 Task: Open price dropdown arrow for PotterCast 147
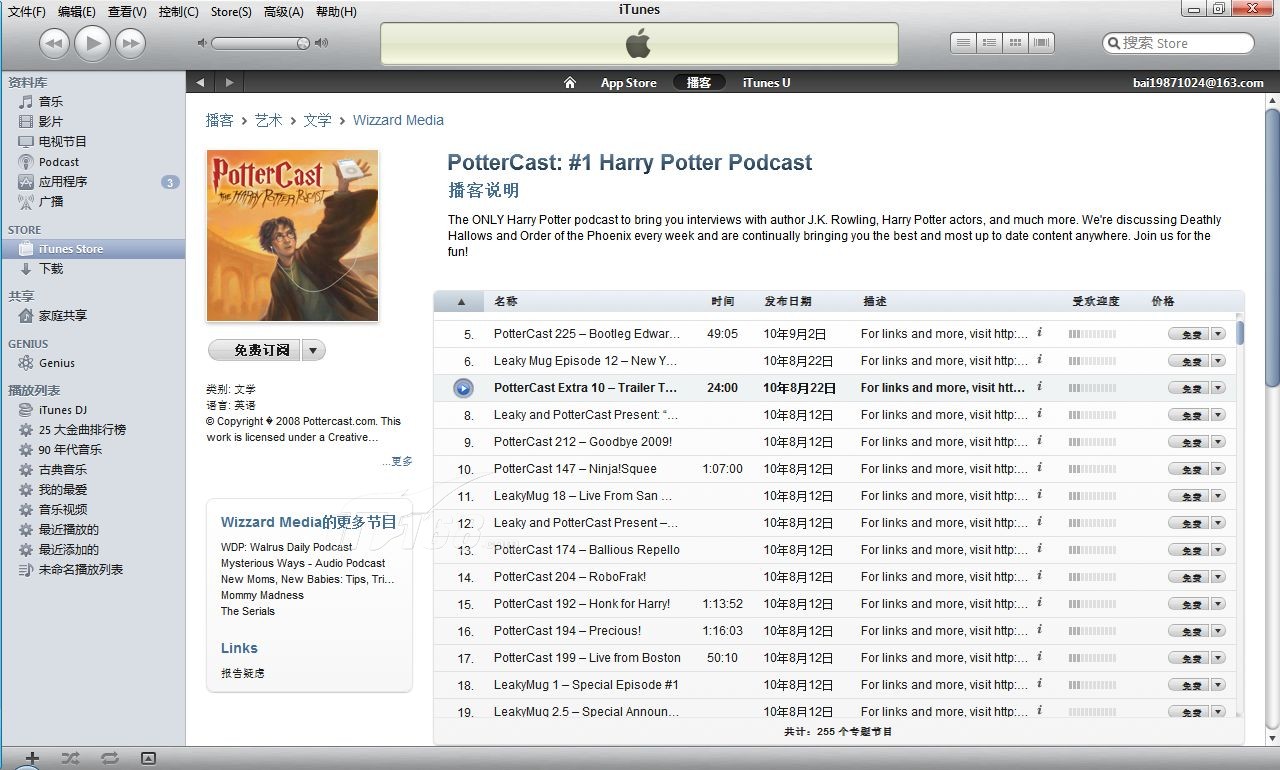[1218, 469]
